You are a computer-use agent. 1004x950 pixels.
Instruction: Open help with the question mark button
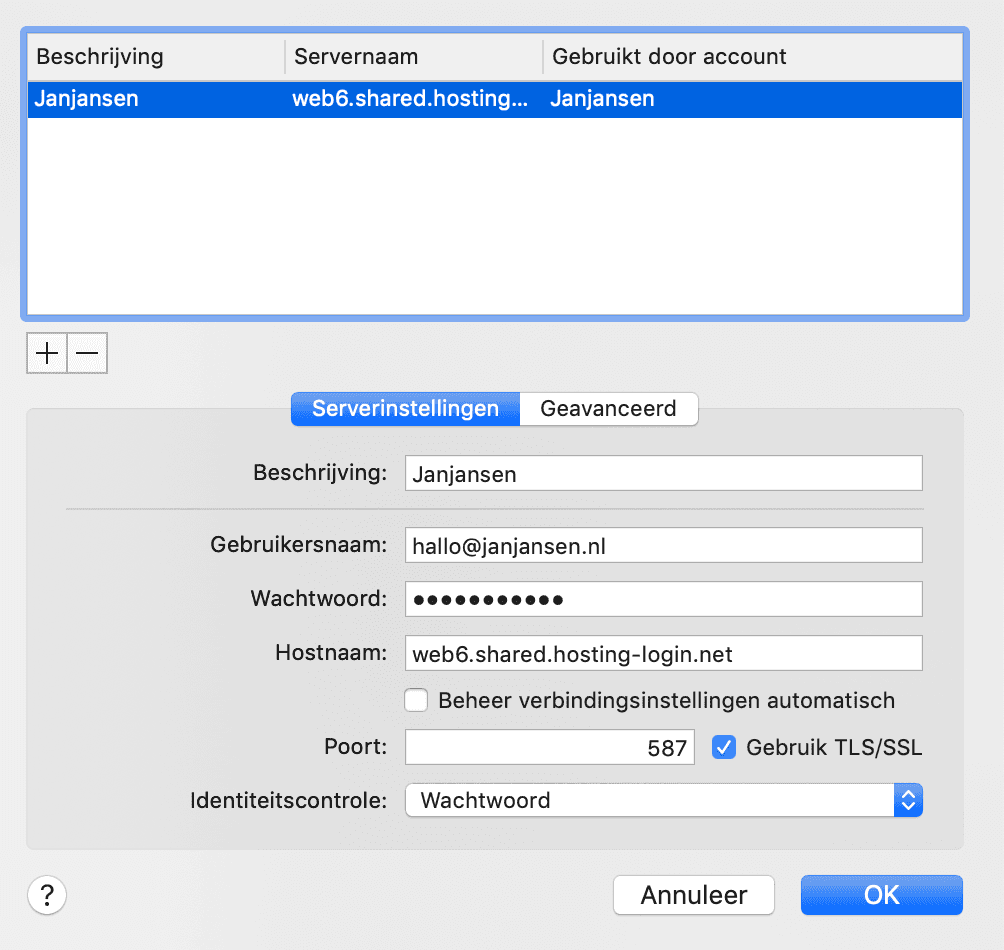click(47, 894)
